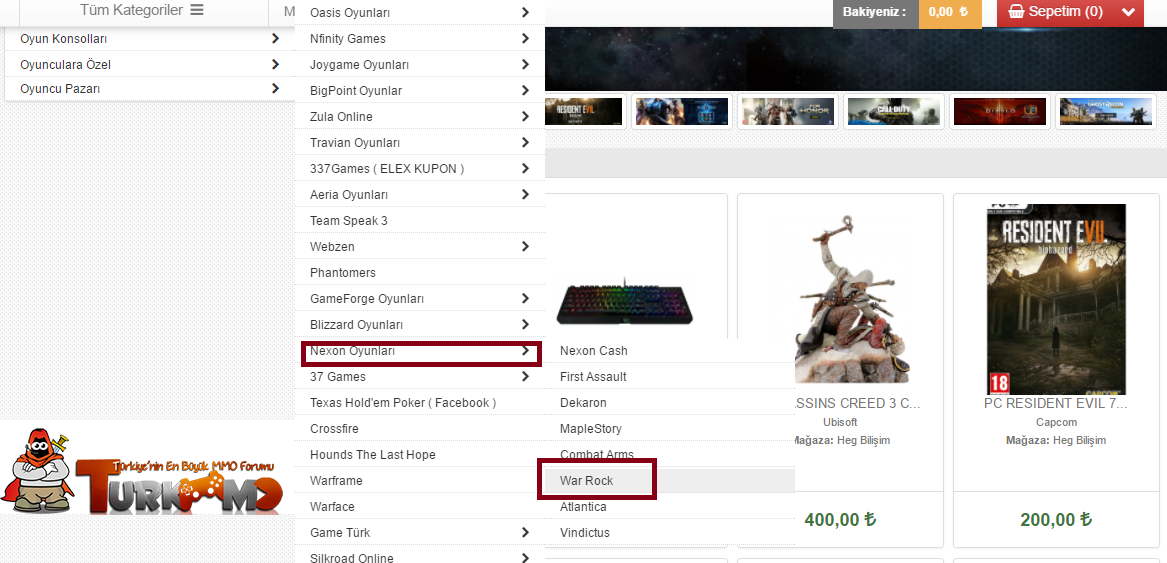Expand the Sepetim cart dropdown arrow

[1127, 12]
